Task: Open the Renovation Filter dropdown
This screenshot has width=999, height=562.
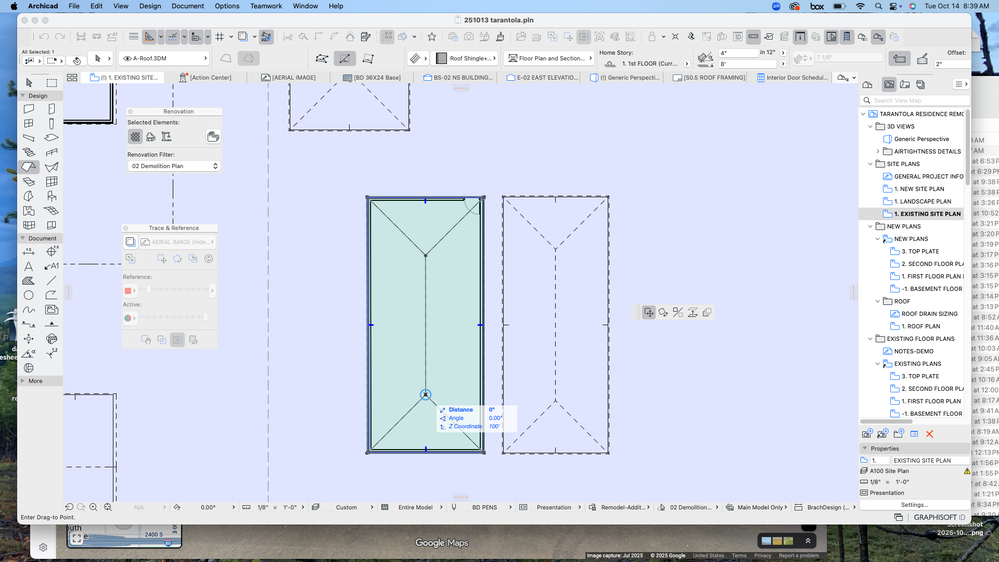Action: click(174, 166)
